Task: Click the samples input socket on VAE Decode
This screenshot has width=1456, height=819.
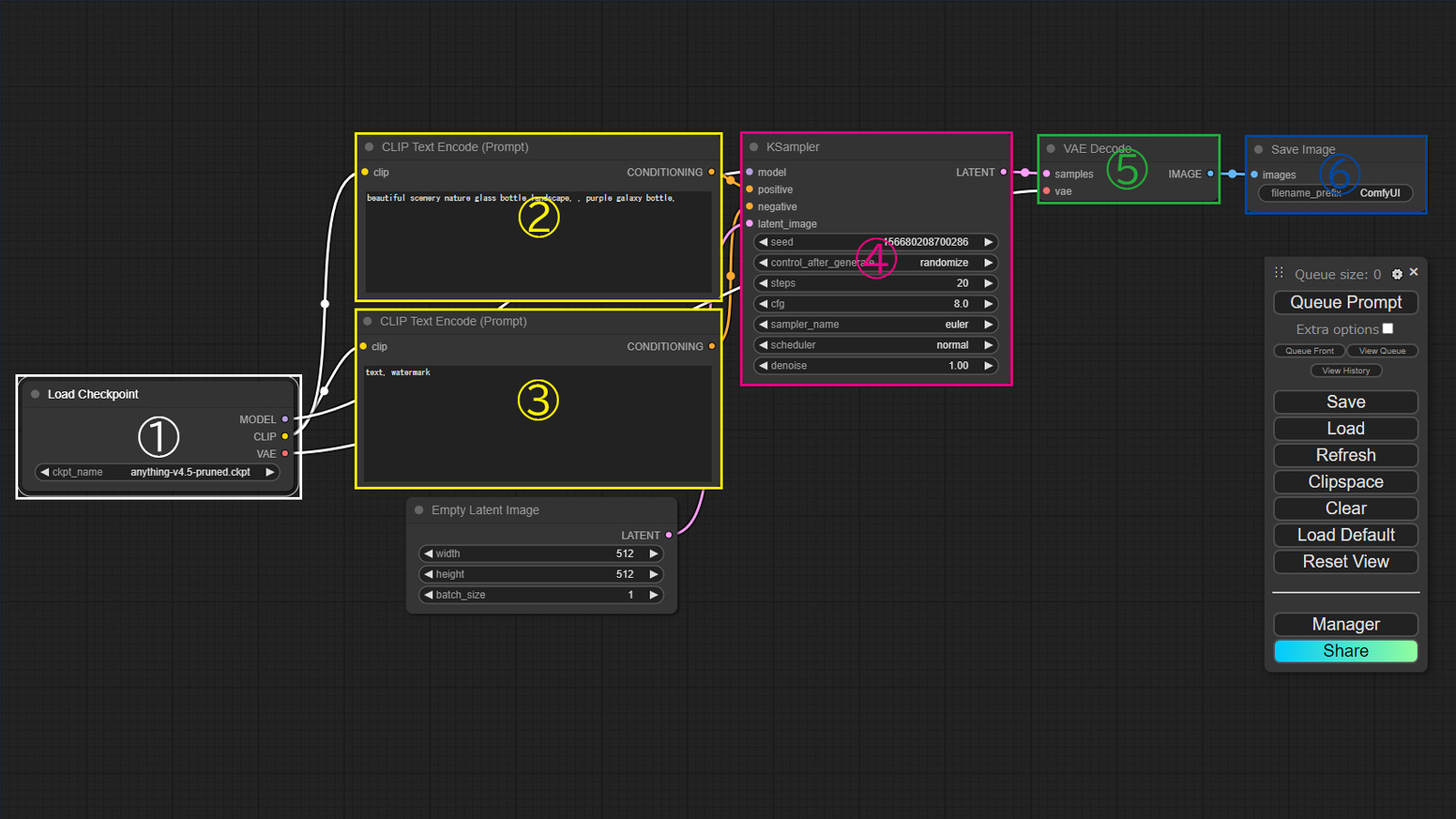Action: point(1047,174)
